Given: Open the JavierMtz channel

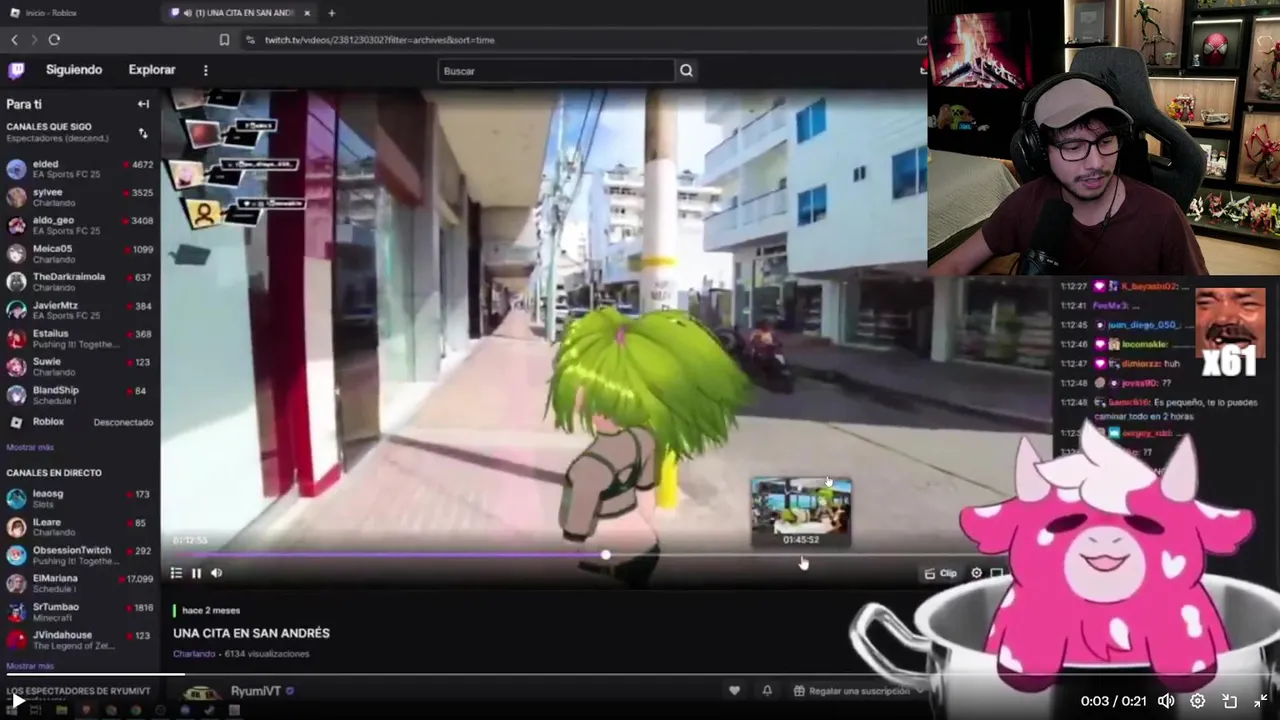Looking at the screenshot, I should point(80,310).
